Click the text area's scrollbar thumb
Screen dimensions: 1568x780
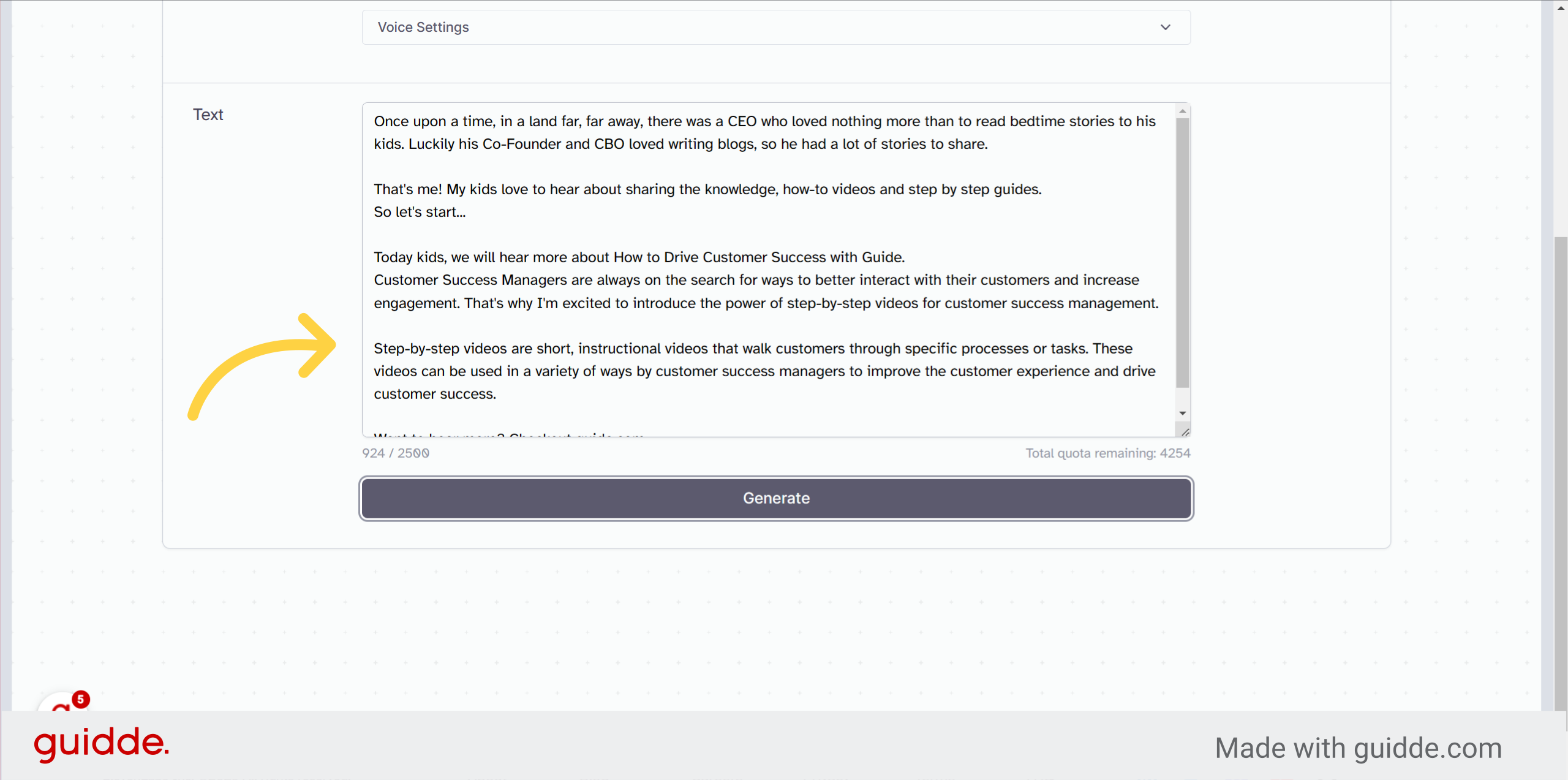pyautogui.click(x=1182, y=252)
